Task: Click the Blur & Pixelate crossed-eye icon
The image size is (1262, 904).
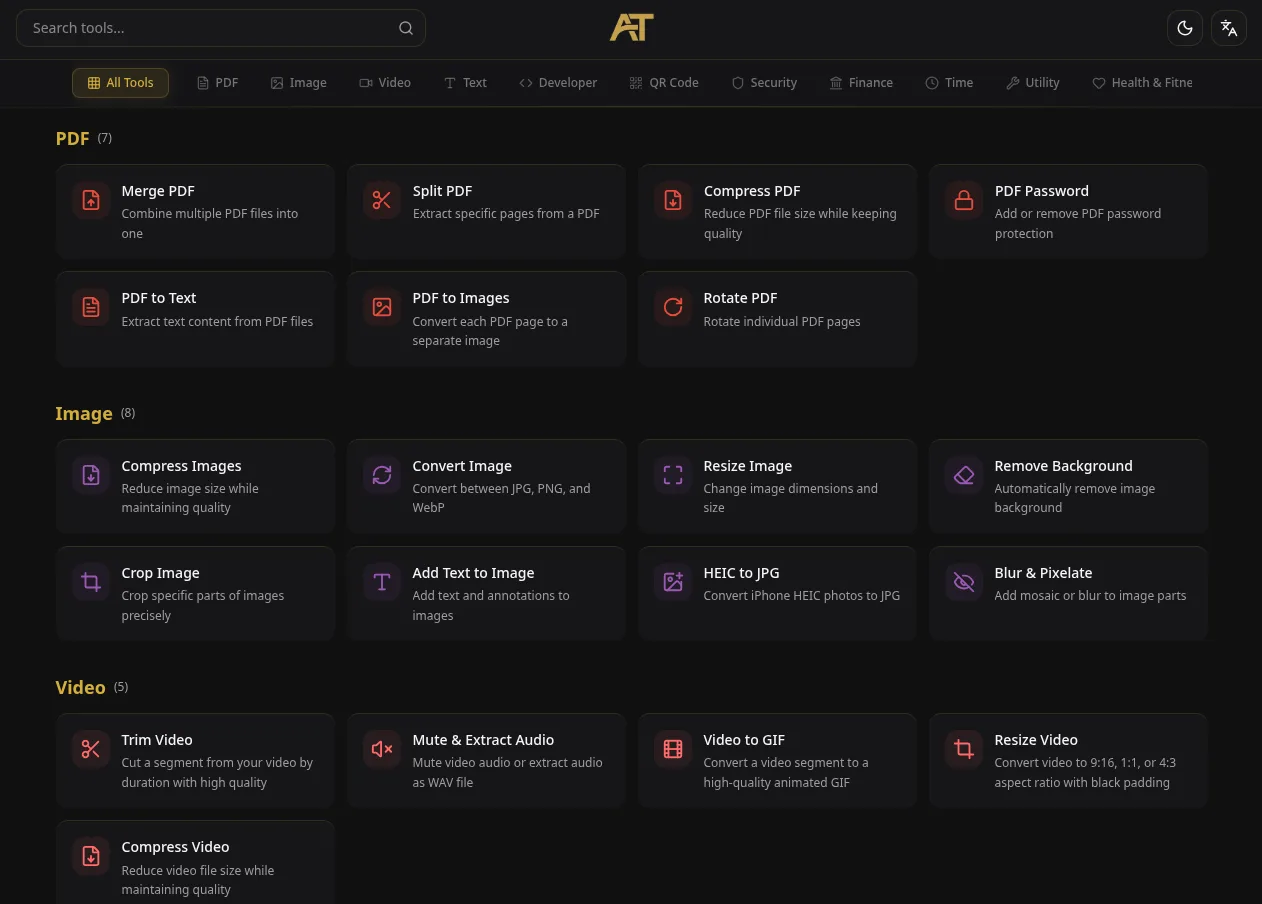Action: tap(964, 582)
